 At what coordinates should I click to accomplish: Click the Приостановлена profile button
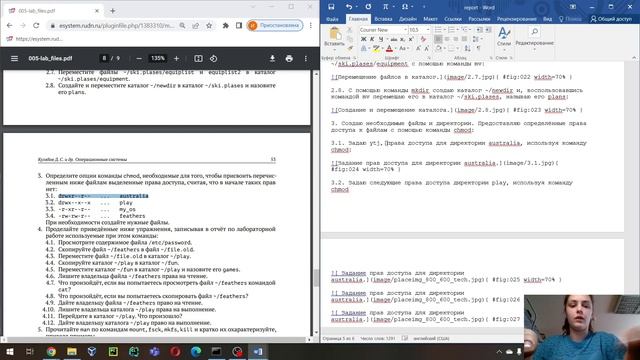pyautogui.click(x=275, y=25)
